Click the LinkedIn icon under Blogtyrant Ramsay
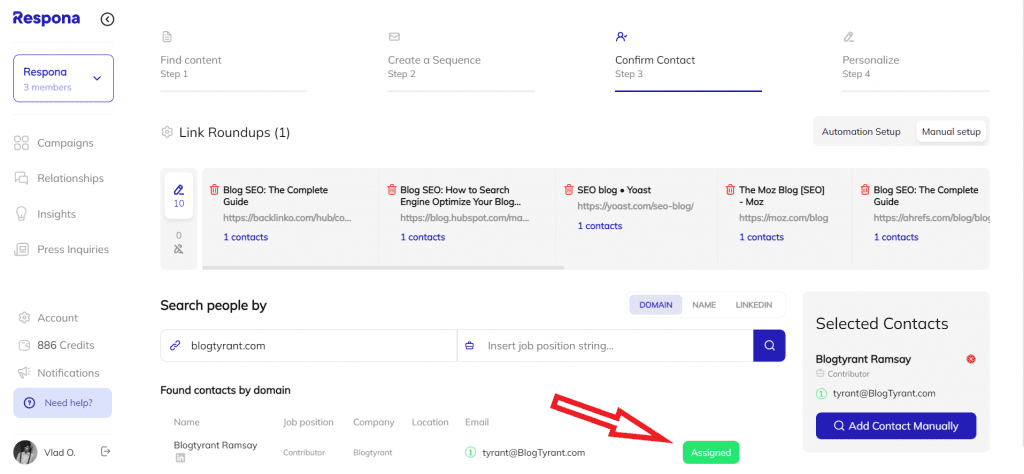This screenshot has height=474, width=1024. [x=181, y=459]
